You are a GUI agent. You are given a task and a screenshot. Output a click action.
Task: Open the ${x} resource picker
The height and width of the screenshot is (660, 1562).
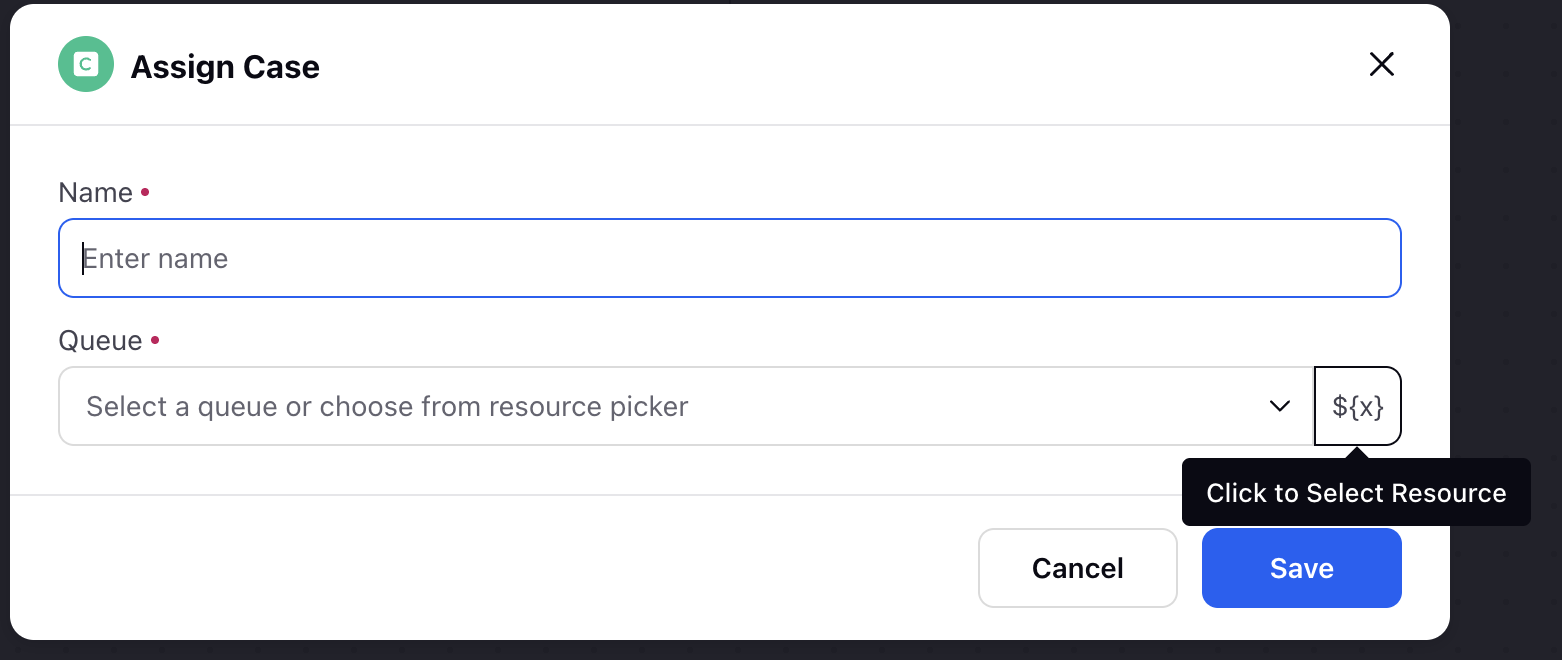click(1358, 406)
